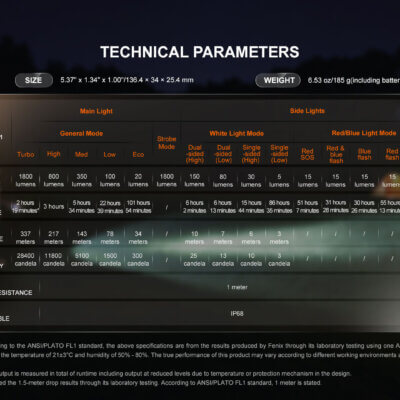Click the TECHNICAL PARAMETERS heading

click(200, 52)
